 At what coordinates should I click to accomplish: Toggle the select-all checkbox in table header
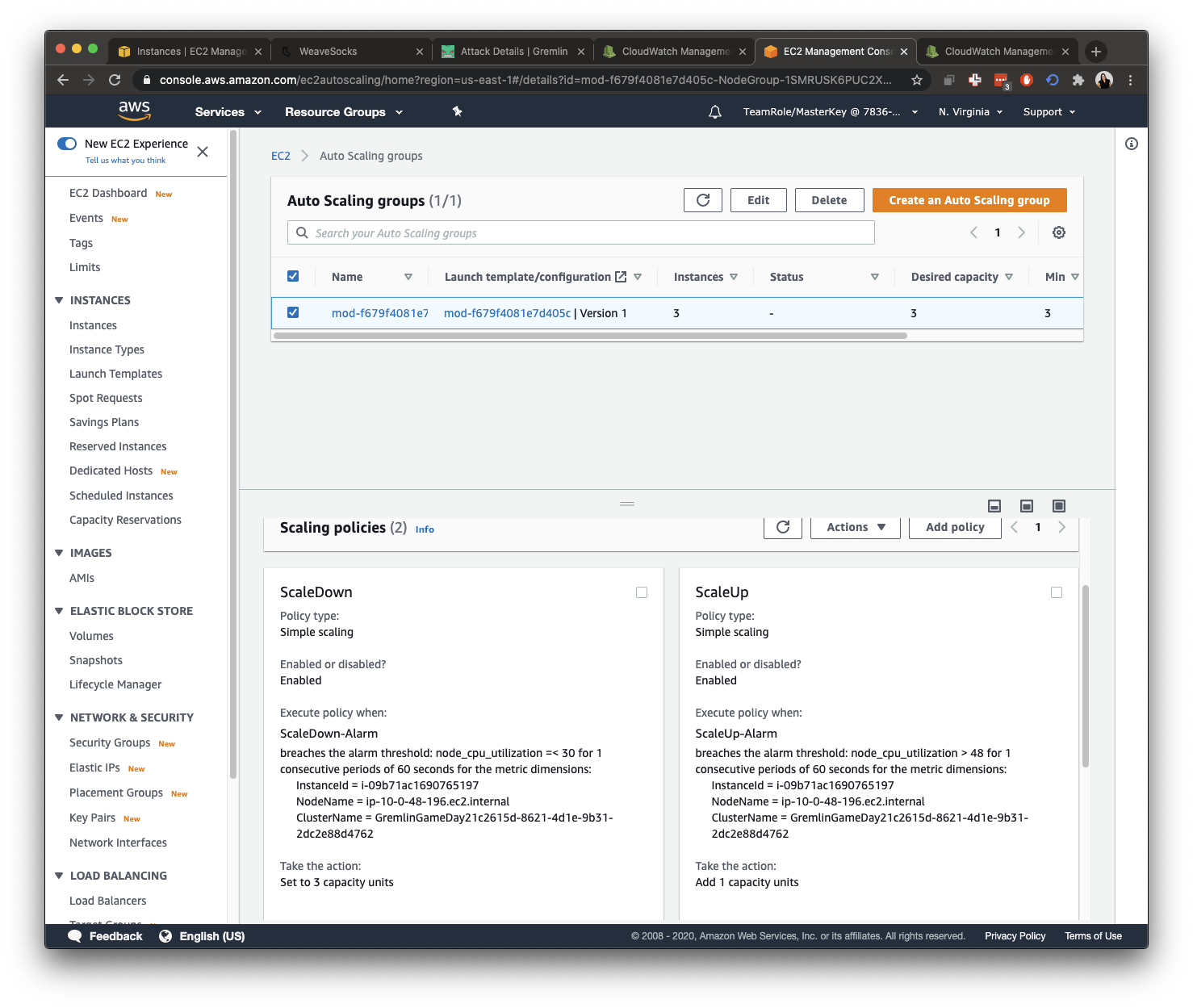[293, 276]
